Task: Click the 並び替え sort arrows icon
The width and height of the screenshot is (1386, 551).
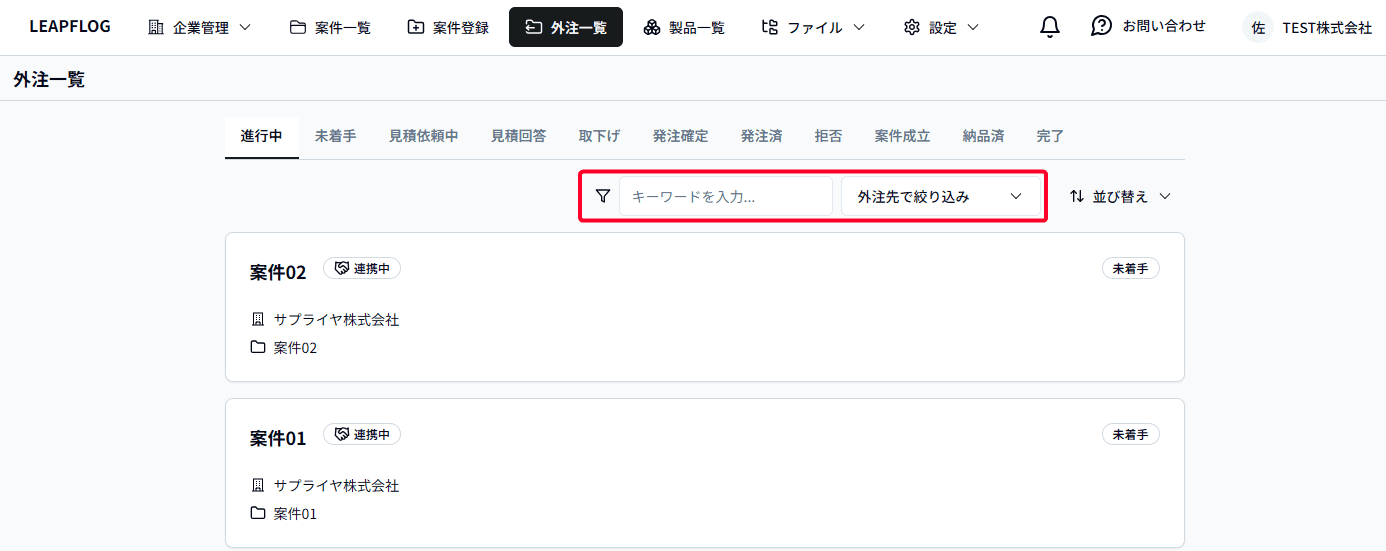Action: point(1077,197)
